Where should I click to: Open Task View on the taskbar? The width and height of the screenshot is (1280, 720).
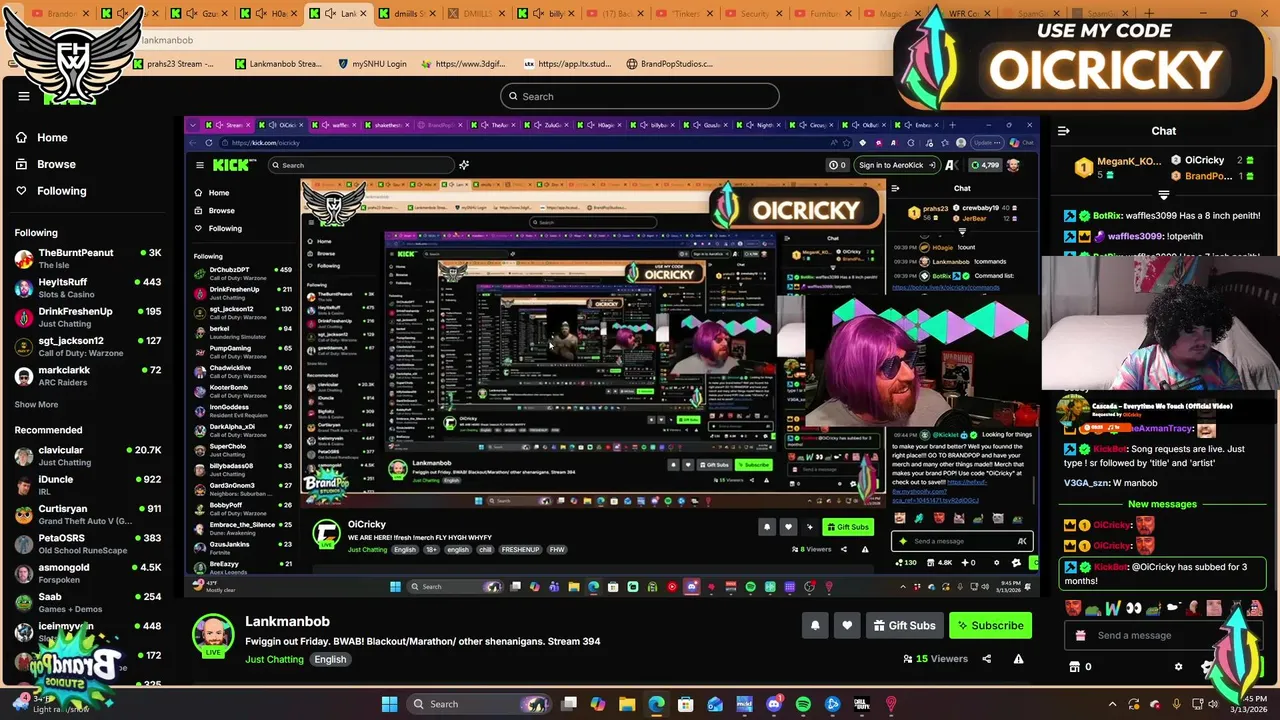[569, 704]
